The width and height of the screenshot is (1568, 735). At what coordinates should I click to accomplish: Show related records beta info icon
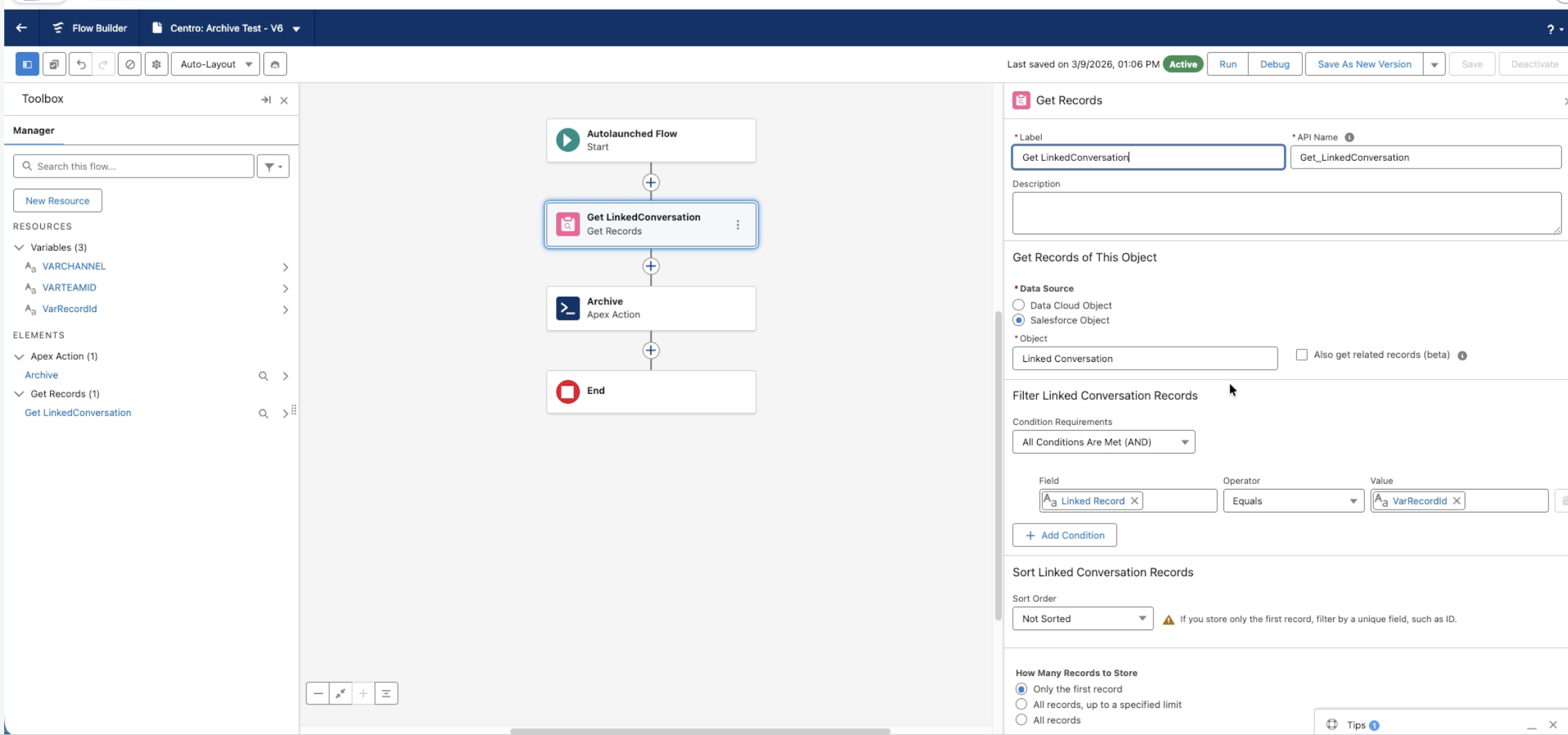(1462, 356)
